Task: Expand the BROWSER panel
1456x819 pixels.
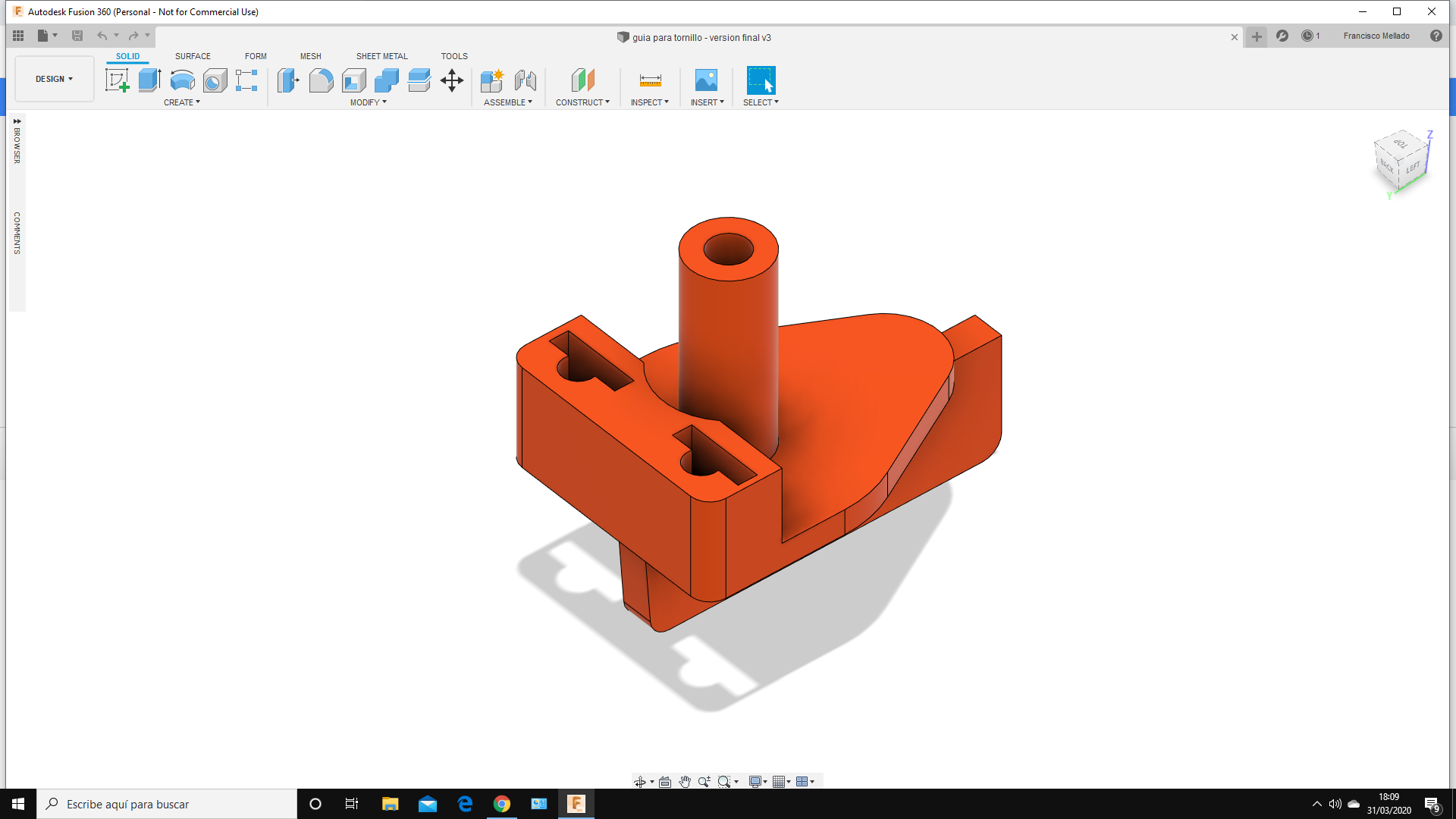Action: click(17, 121)
